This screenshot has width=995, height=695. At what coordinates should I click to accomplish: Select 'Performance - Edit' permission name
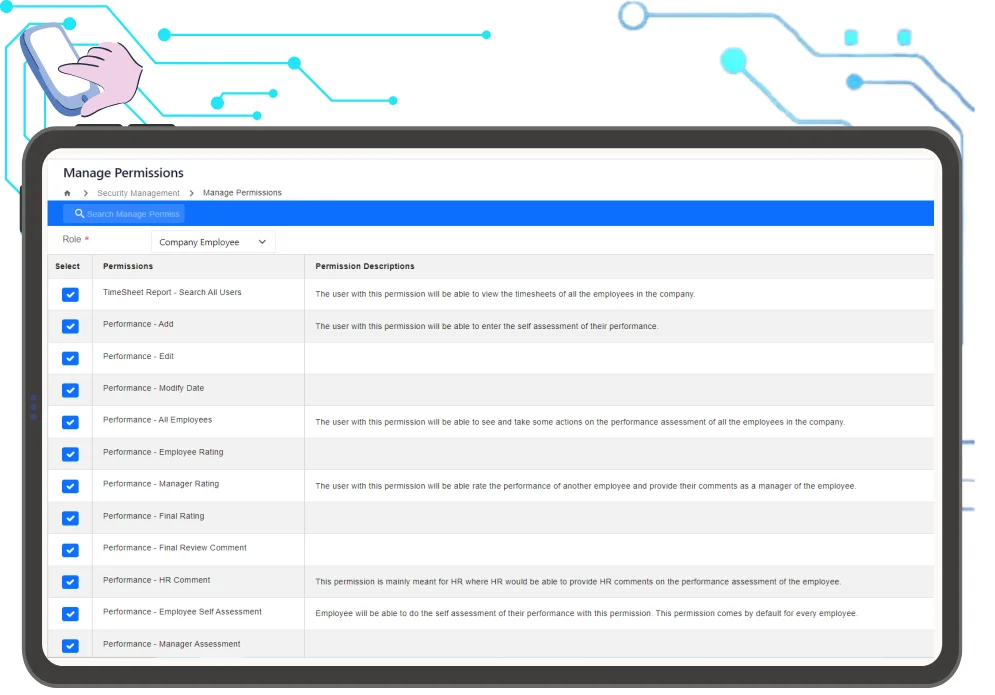(138, 357)
